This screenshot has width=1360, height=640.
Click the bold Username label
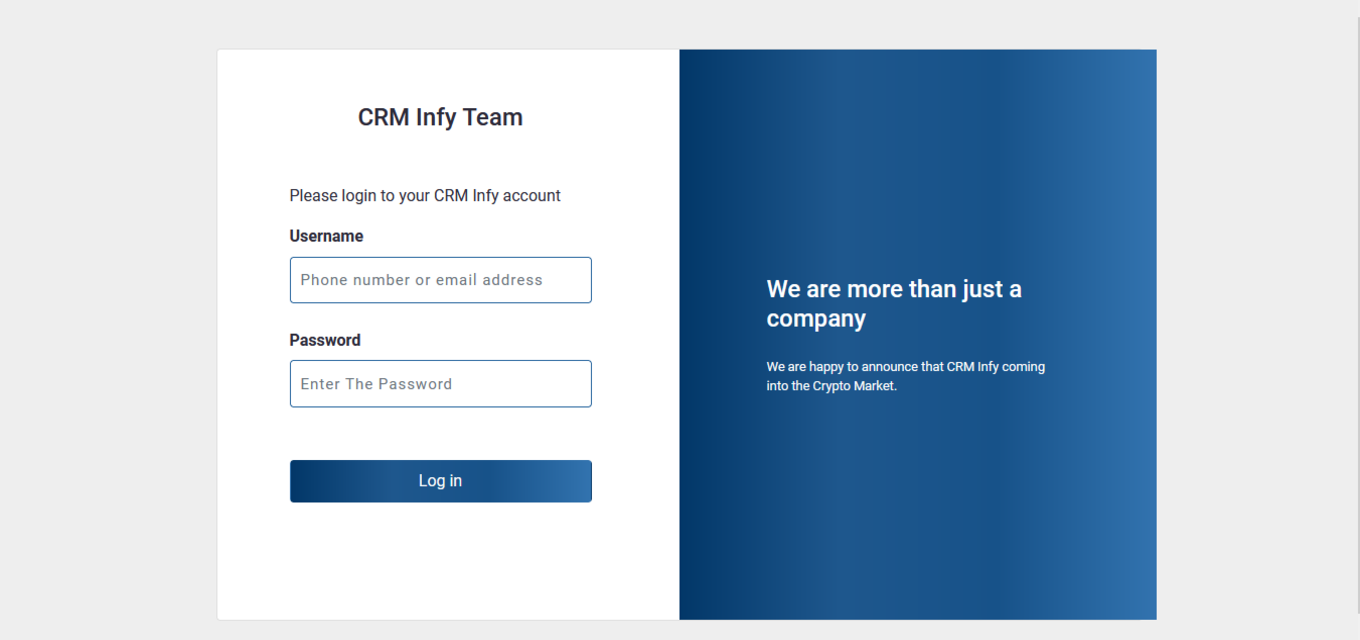[x=326, y=236]
